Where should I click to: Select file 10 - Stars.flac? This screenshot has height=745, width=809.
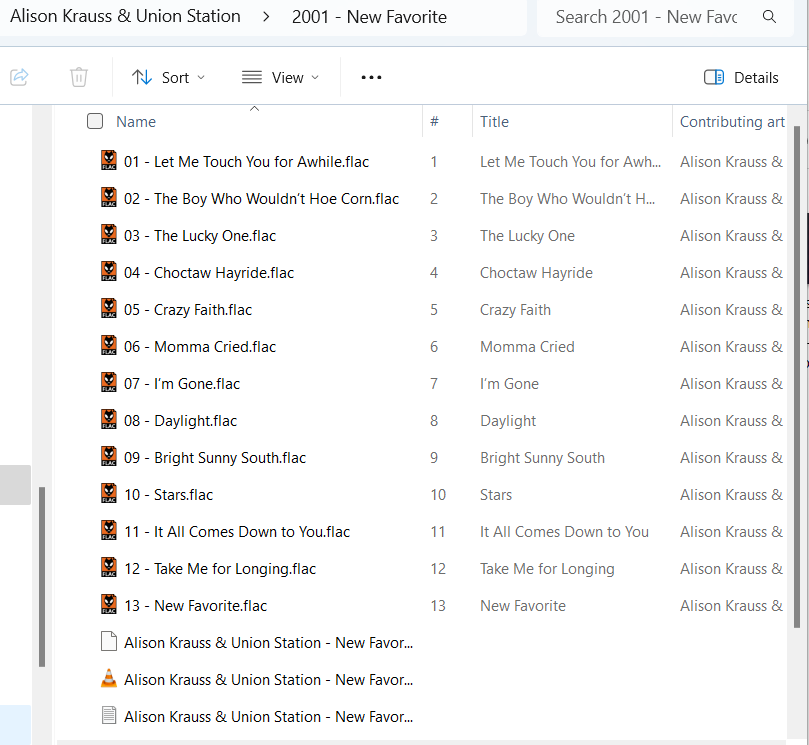[169, 495]
